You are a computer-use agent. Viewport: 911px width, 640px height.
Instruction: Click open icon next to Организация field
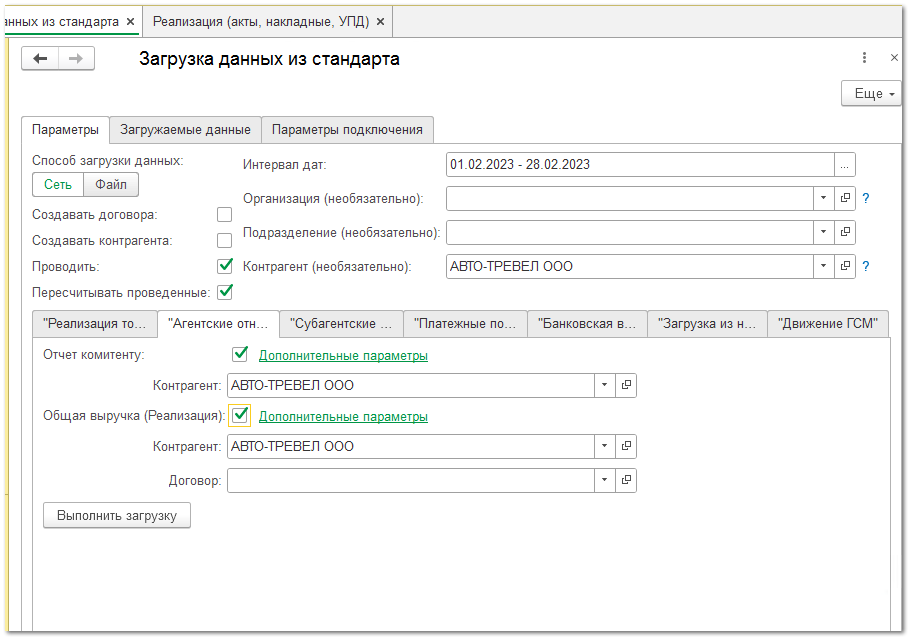pos(845,199)
